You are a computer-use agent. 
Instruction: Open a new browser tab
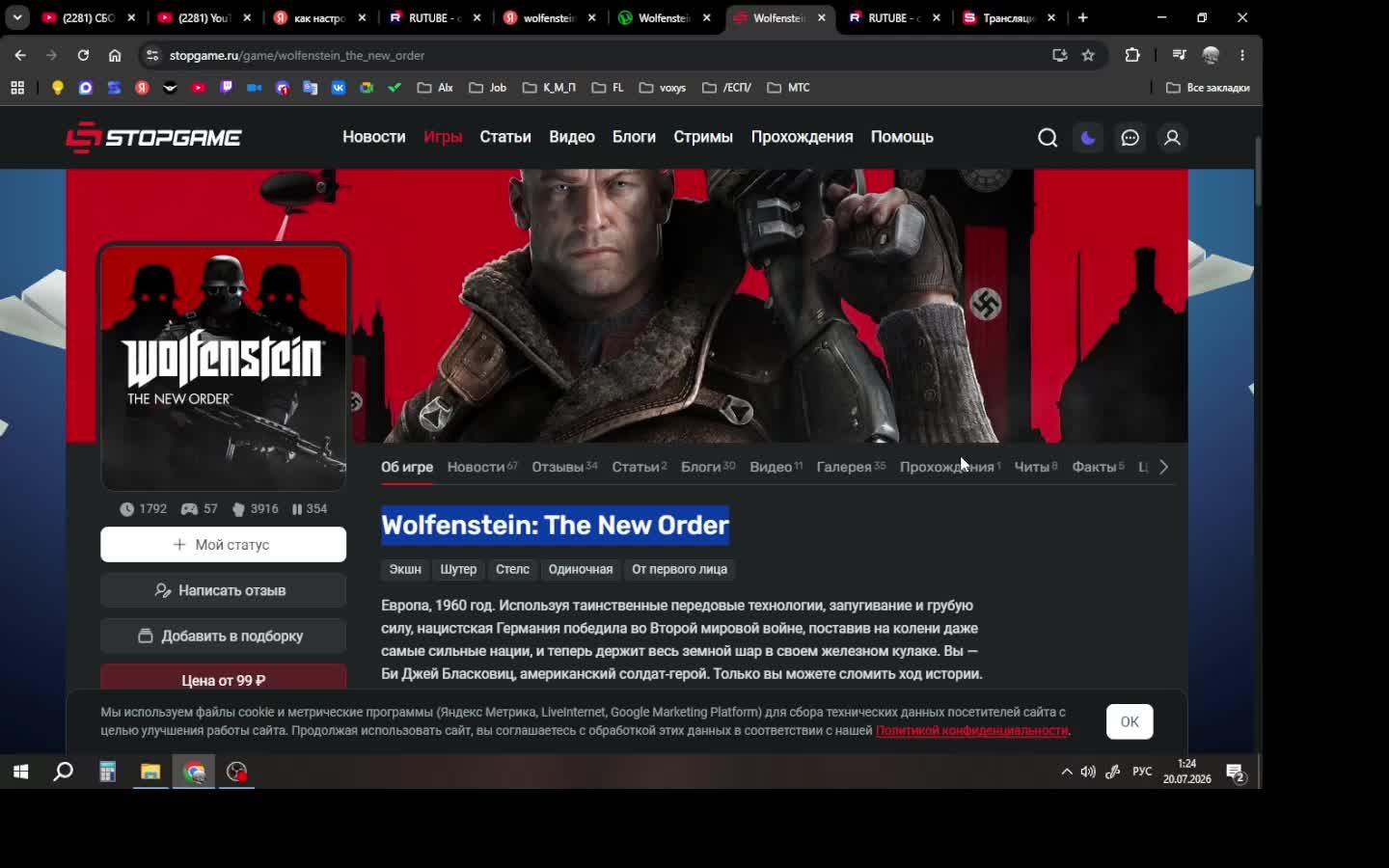pyautogui.click(x=1082, y=17)
